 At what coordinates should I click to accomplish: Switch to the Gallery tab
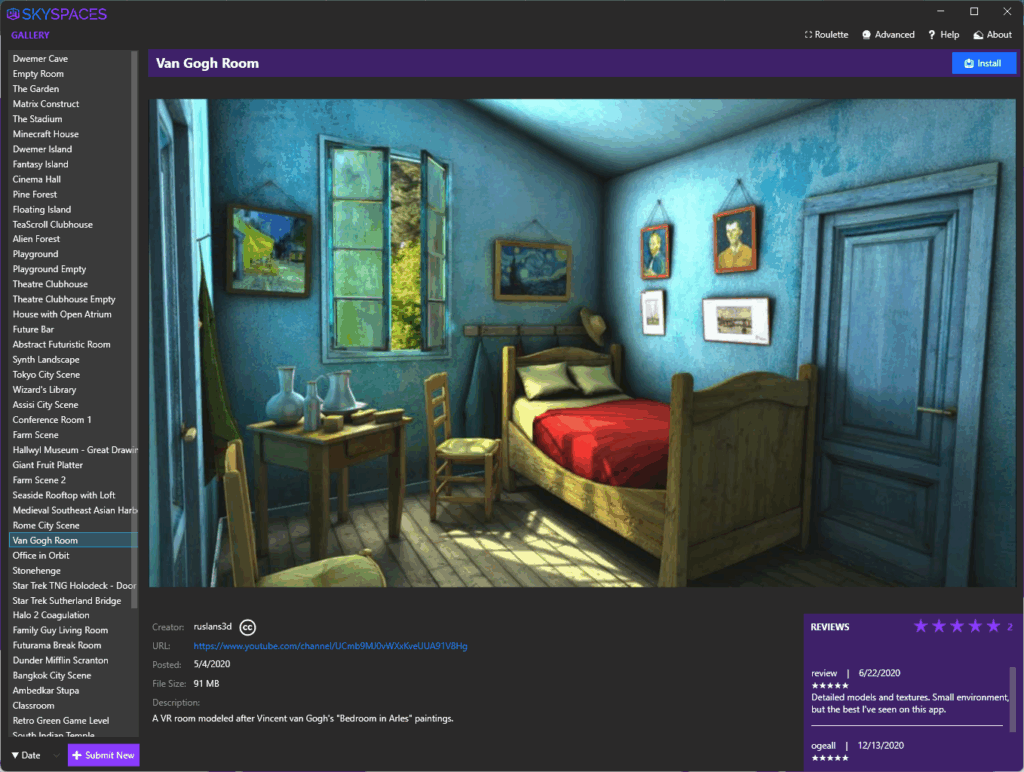pos(31,34)
